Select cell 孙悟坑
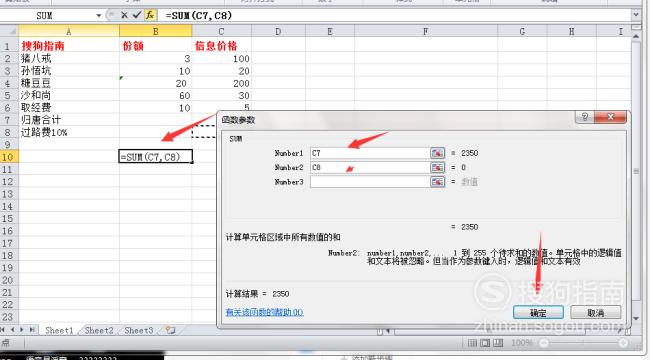The height and width of the screenshot is (360, 650). (x=69, y=71)
